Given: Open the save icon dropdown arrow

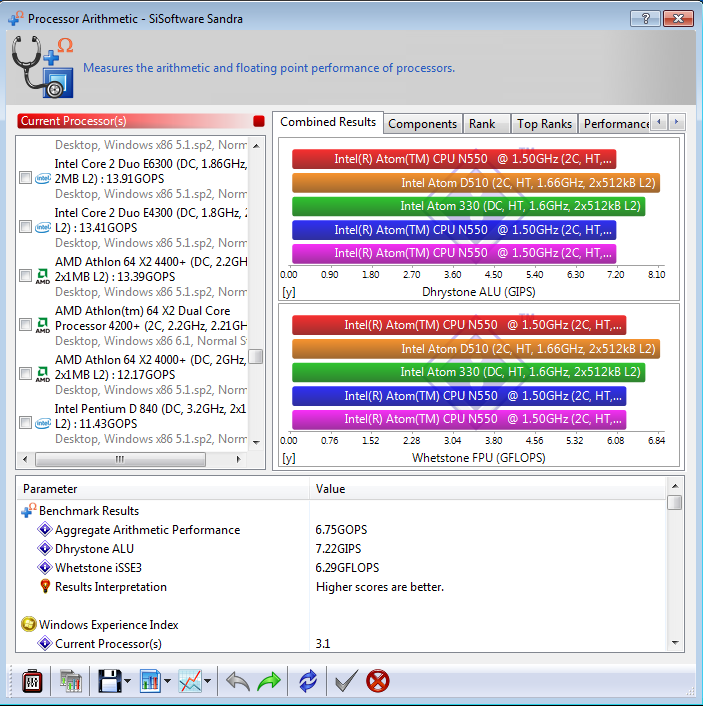Looking at the screenshot, I should pos(128,683).
